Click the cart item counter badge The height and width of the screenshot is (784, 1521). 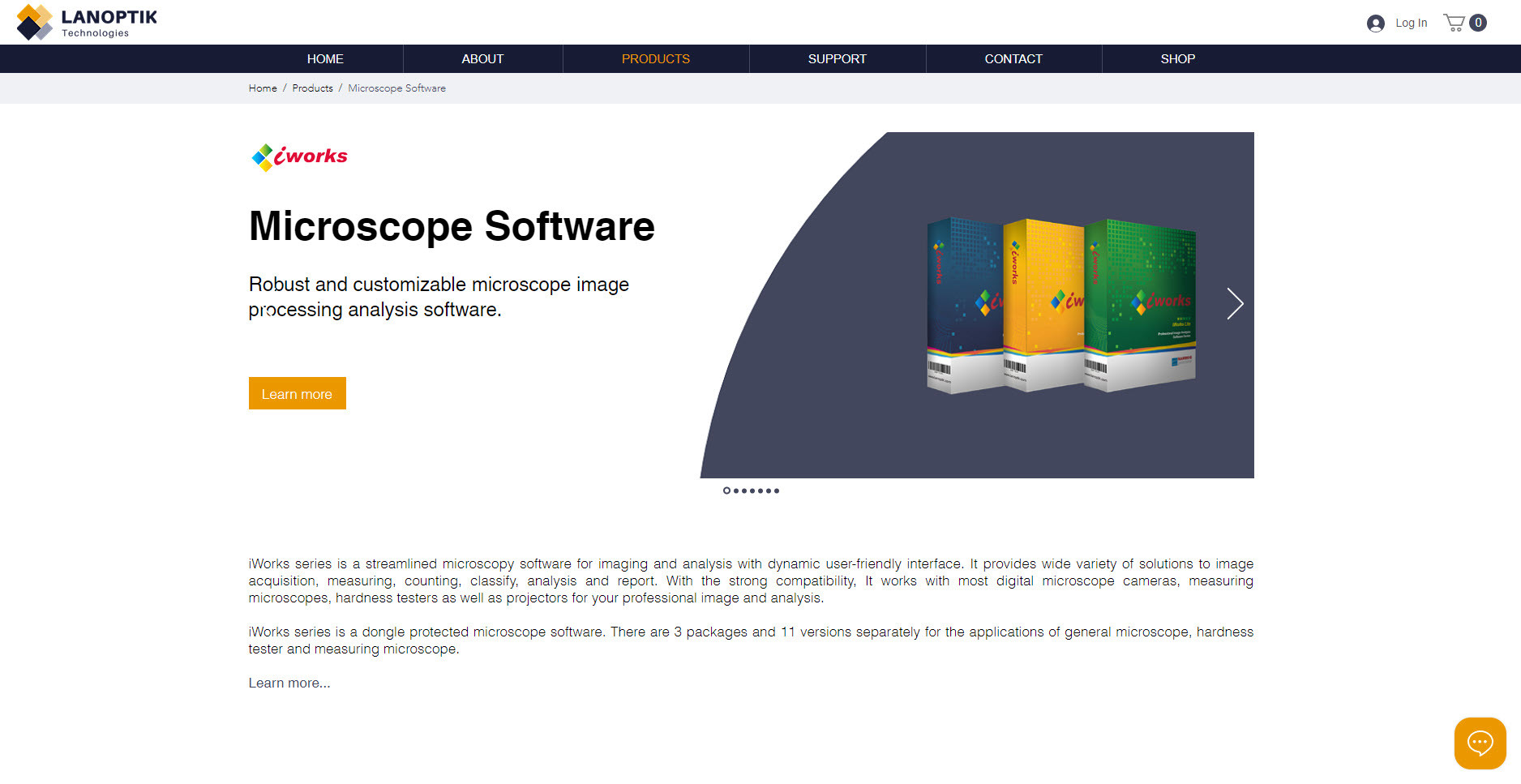coord(1477,24)
